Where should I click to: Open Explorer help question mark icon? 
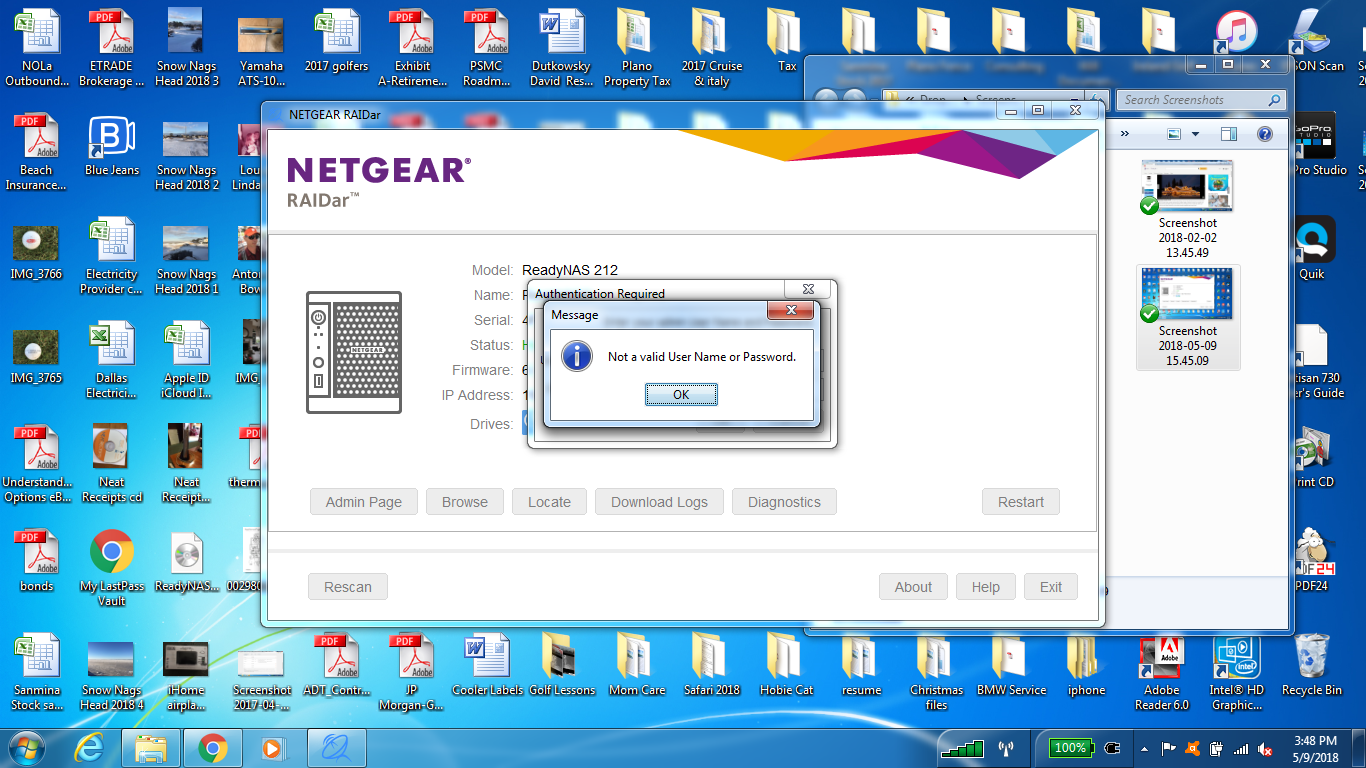pyautogui.click(x=1264, y=134)
